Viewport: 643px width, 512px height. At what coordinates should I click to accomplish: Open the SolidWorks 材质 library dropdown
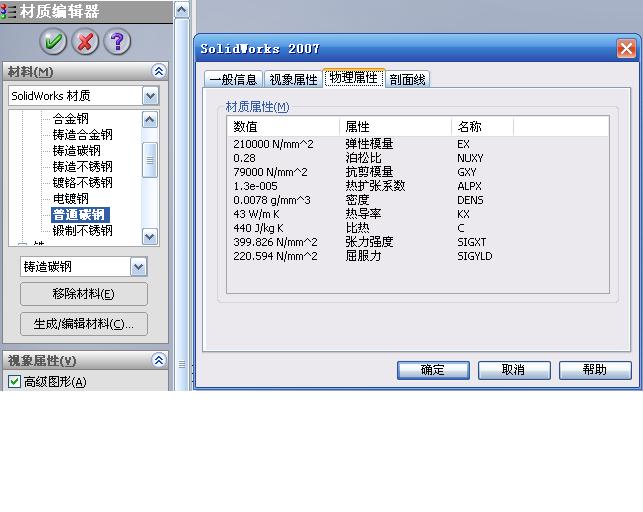pyautogui.click(x=150, y=96)
